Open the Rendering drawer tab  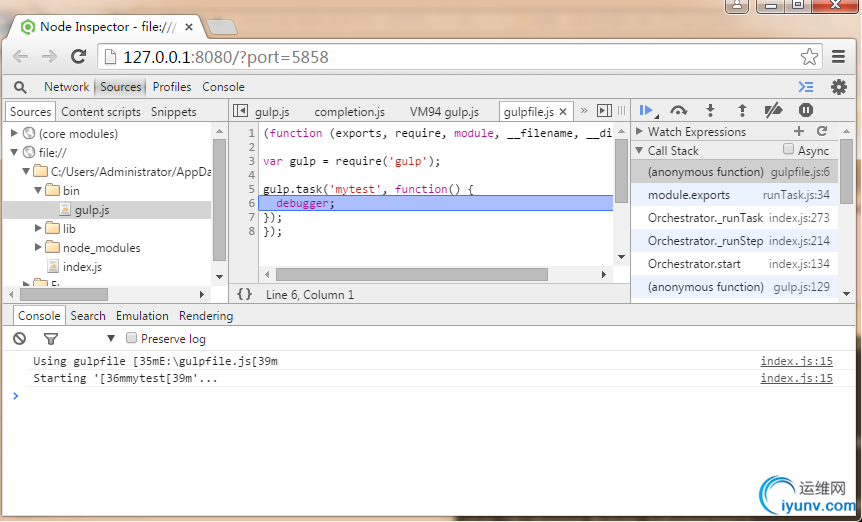click(x=206, y=316)
